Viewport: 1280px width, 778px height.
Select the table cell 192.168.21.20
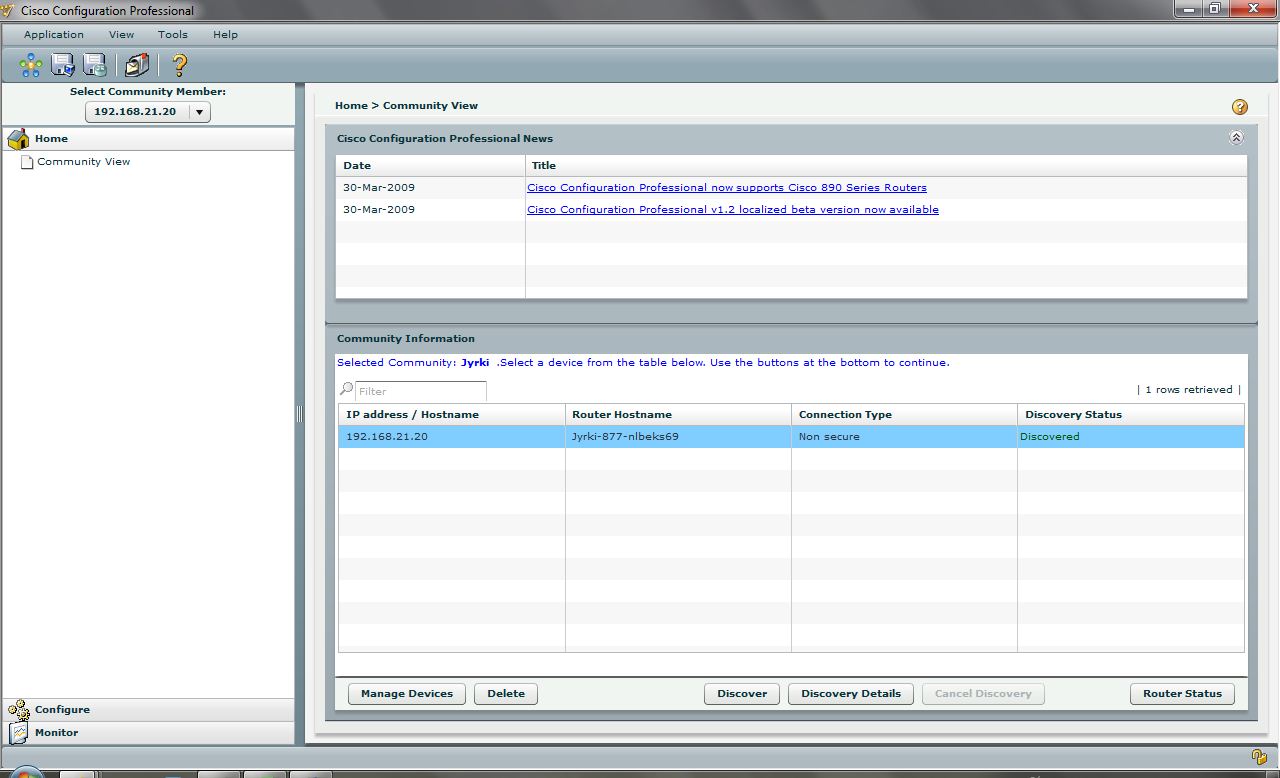(x=452, y=437)
